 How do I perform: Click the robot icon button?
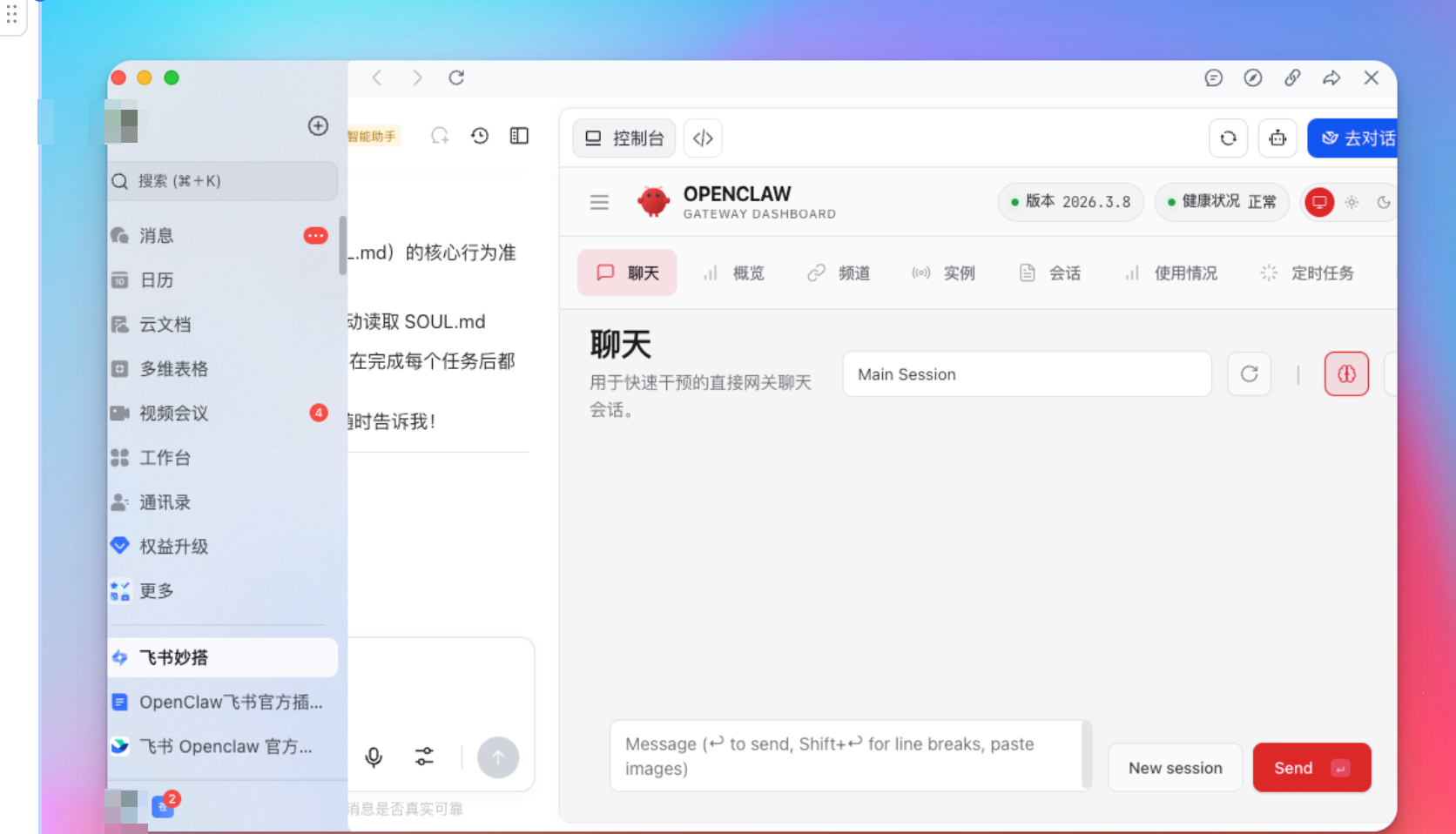[x=1277, y=138]
